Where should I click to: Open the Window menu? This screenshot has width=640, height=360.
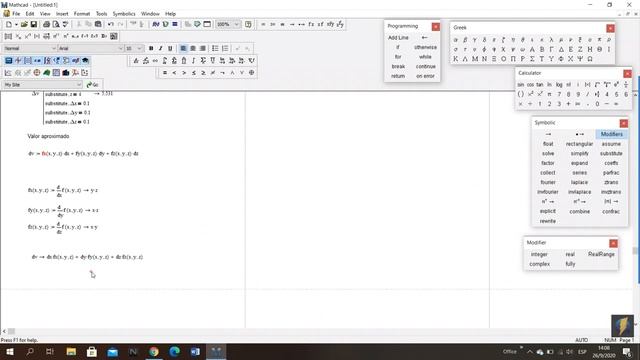[150, 13]
